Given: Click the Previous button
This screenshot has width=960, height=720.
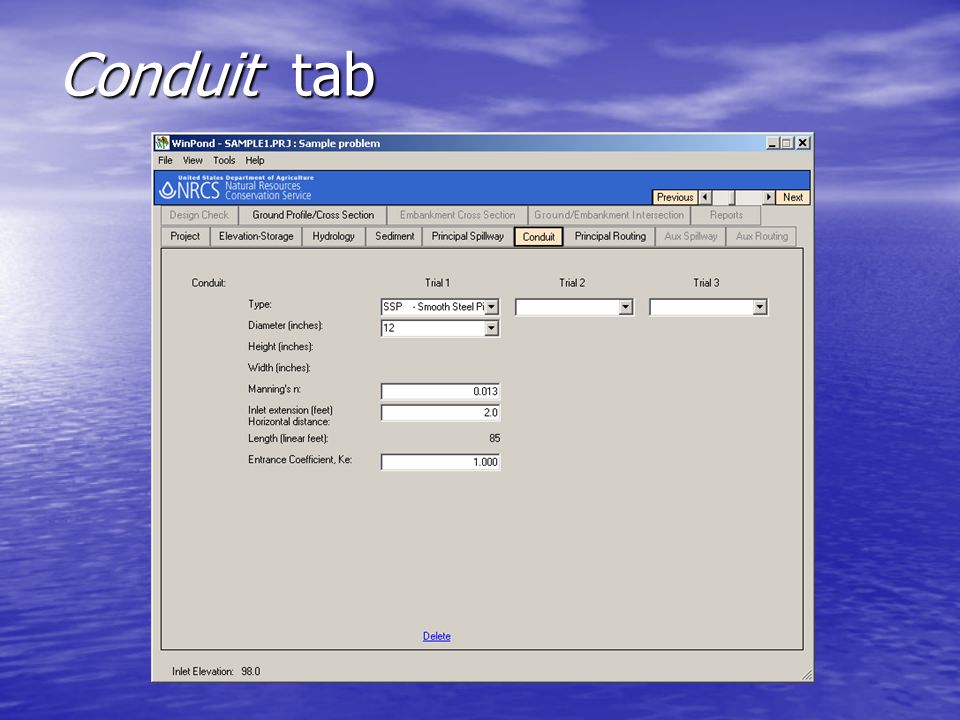Looking at the screenshot, I should tap(675, 197).
